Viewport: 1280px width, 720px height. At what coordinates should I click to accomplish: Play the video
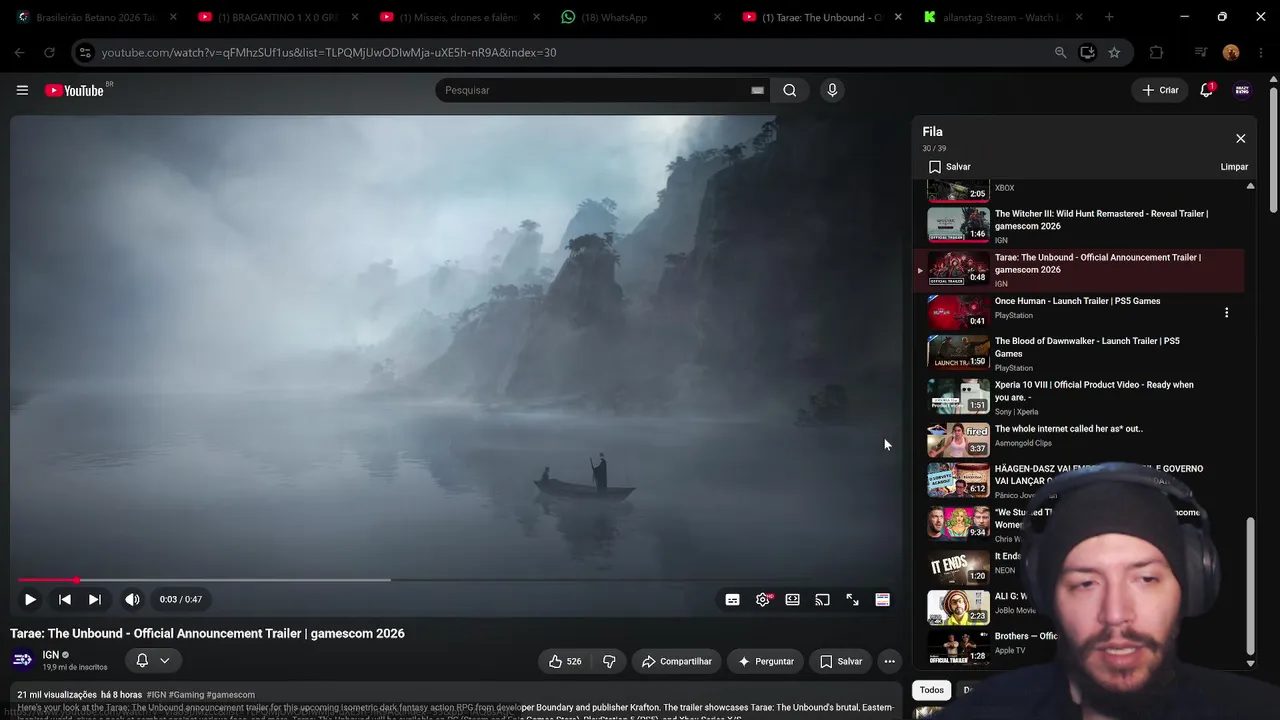coord(30,600)
